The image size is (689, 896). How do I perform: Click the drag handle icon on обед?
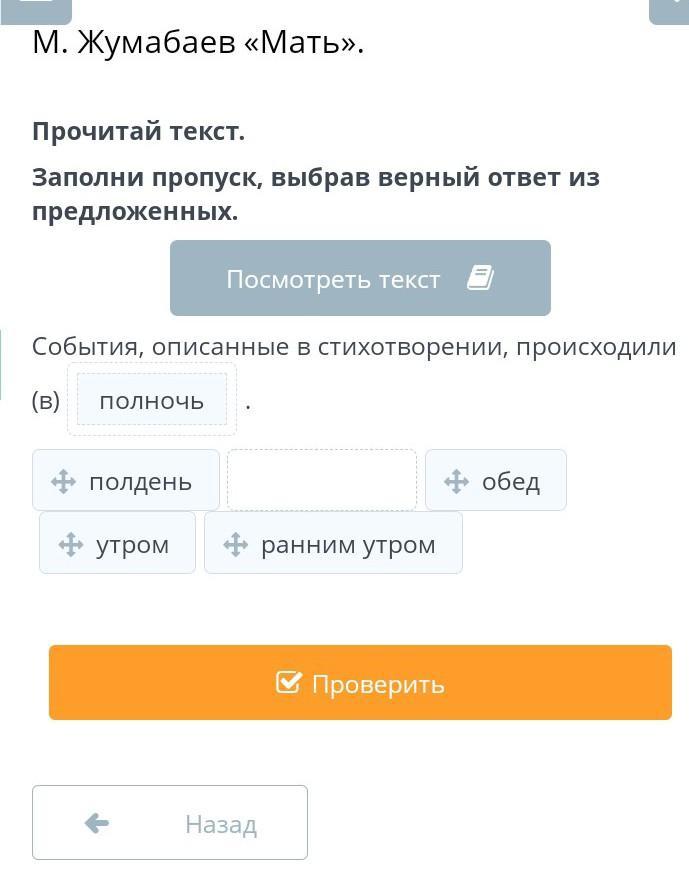(x=456, y=481)
